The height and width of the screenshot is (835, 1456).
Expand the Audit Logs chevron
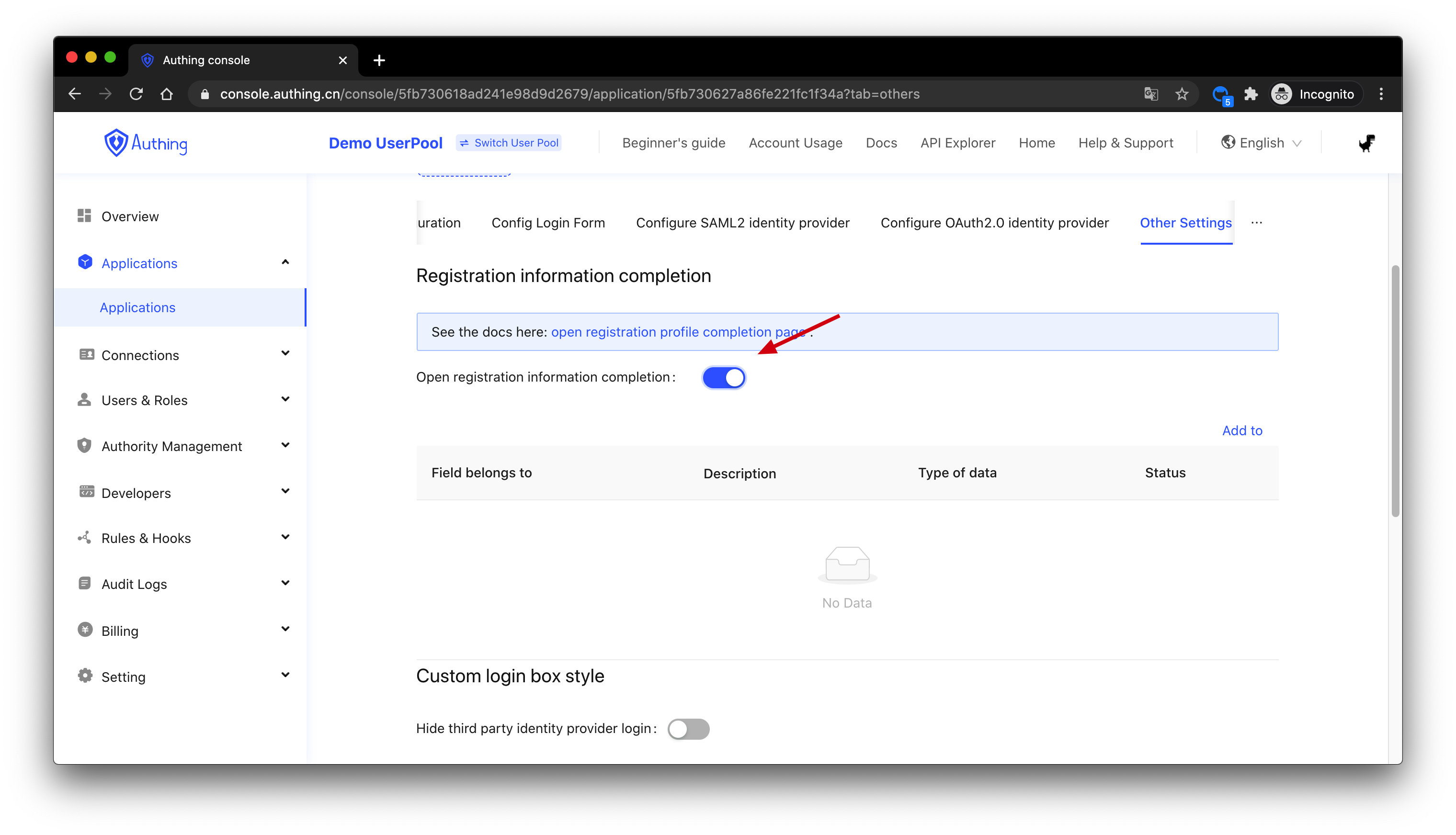point(285,583)
